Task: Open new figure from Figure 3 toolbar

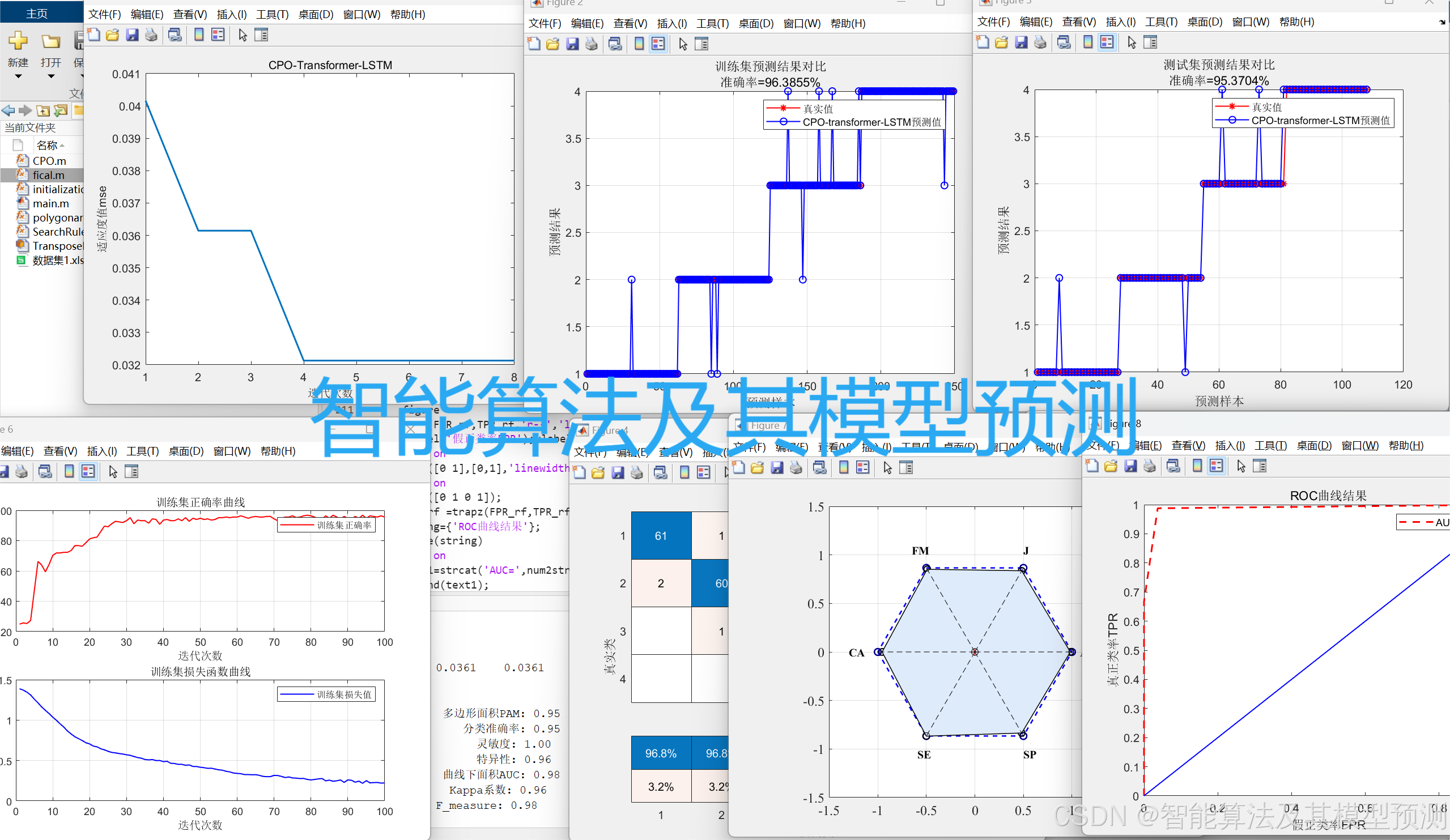Action: click(x=983, y=42)
